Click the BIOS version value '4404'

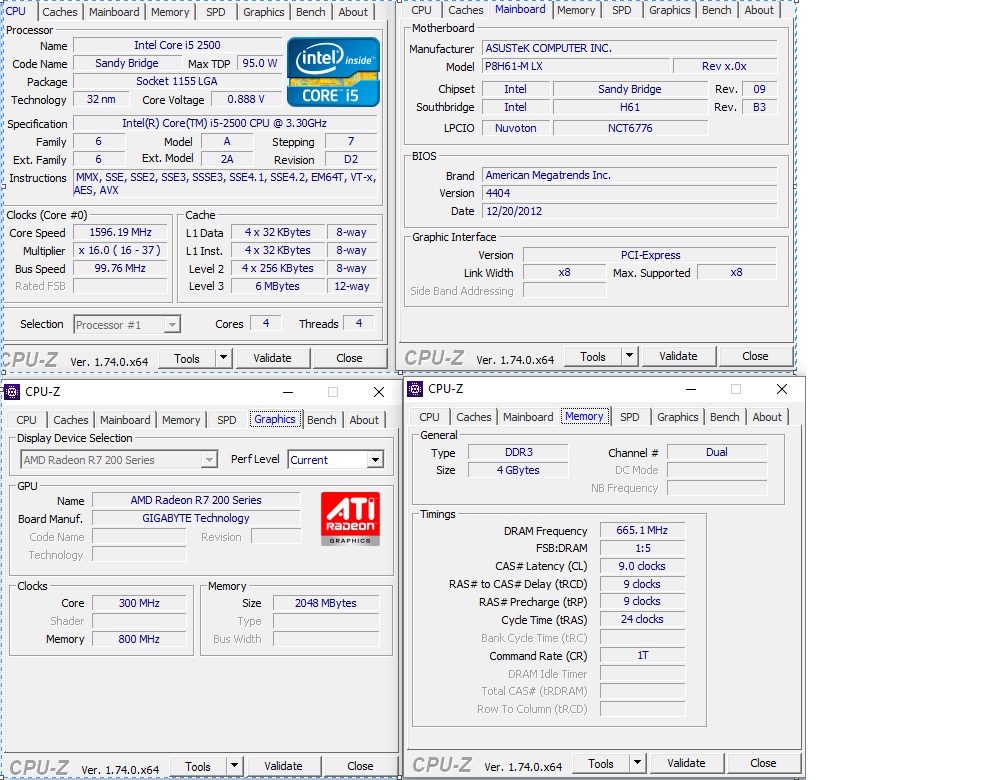(x=630, y=193)
